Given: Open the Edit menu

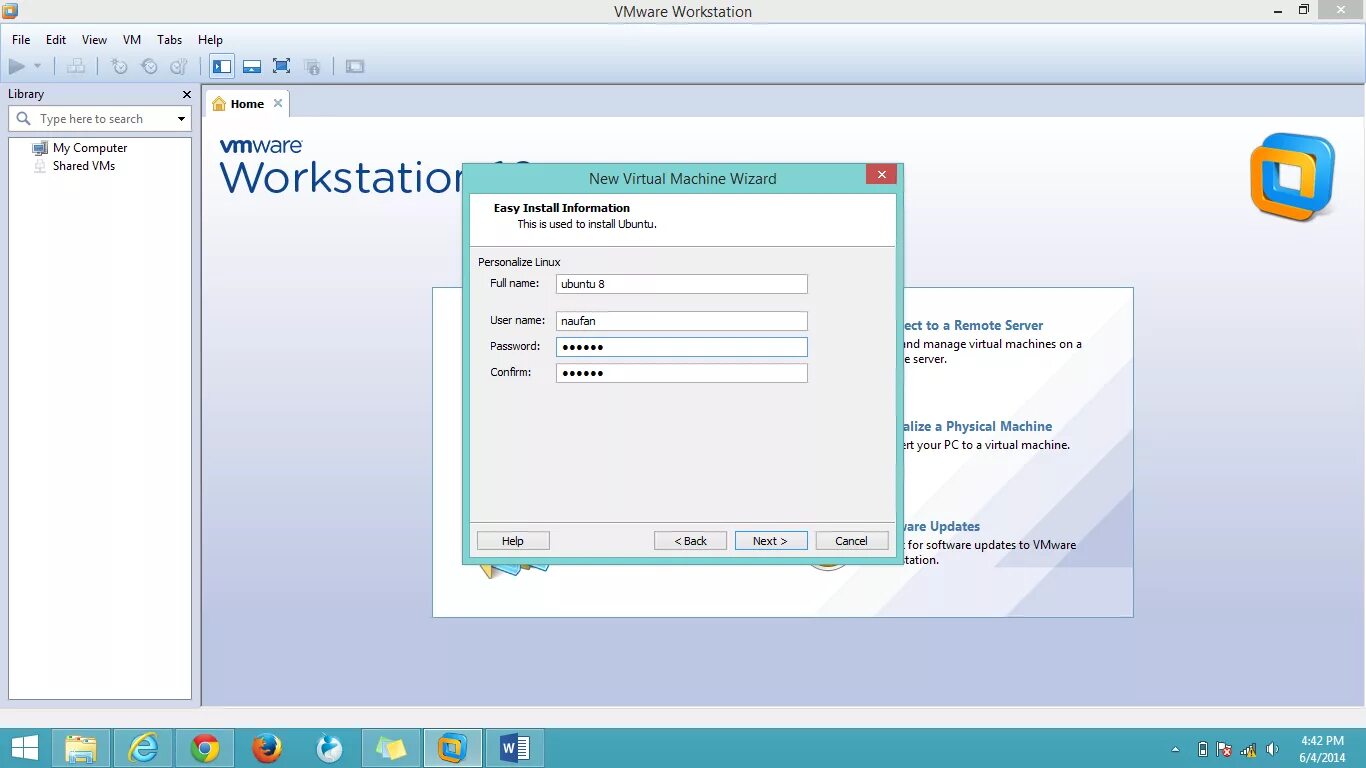Looking at the screenshot, I should [56, 40].
